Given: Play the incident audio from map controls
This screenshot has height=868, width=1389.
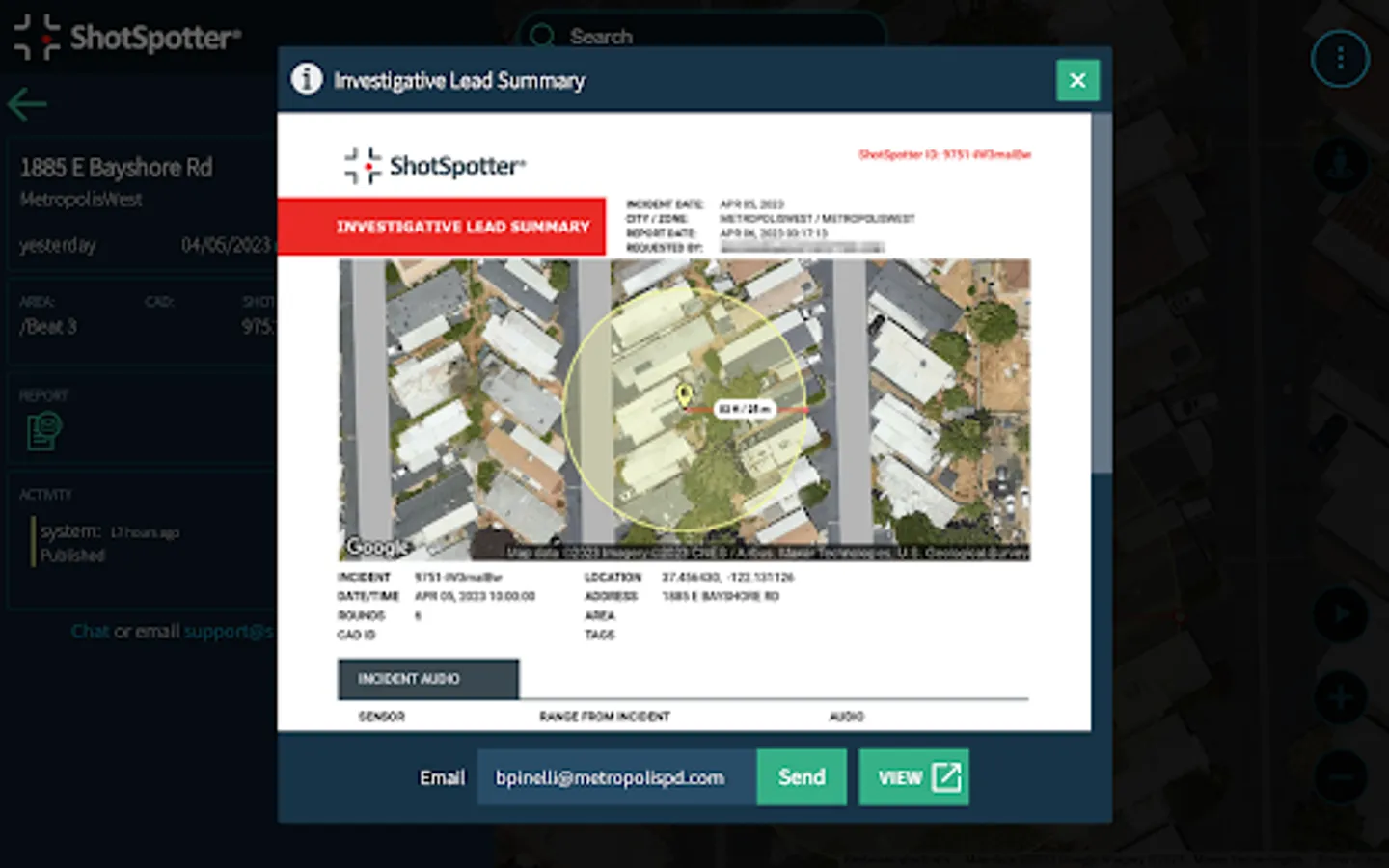Looking at the screenshot, I should (x=1340, y=614).
